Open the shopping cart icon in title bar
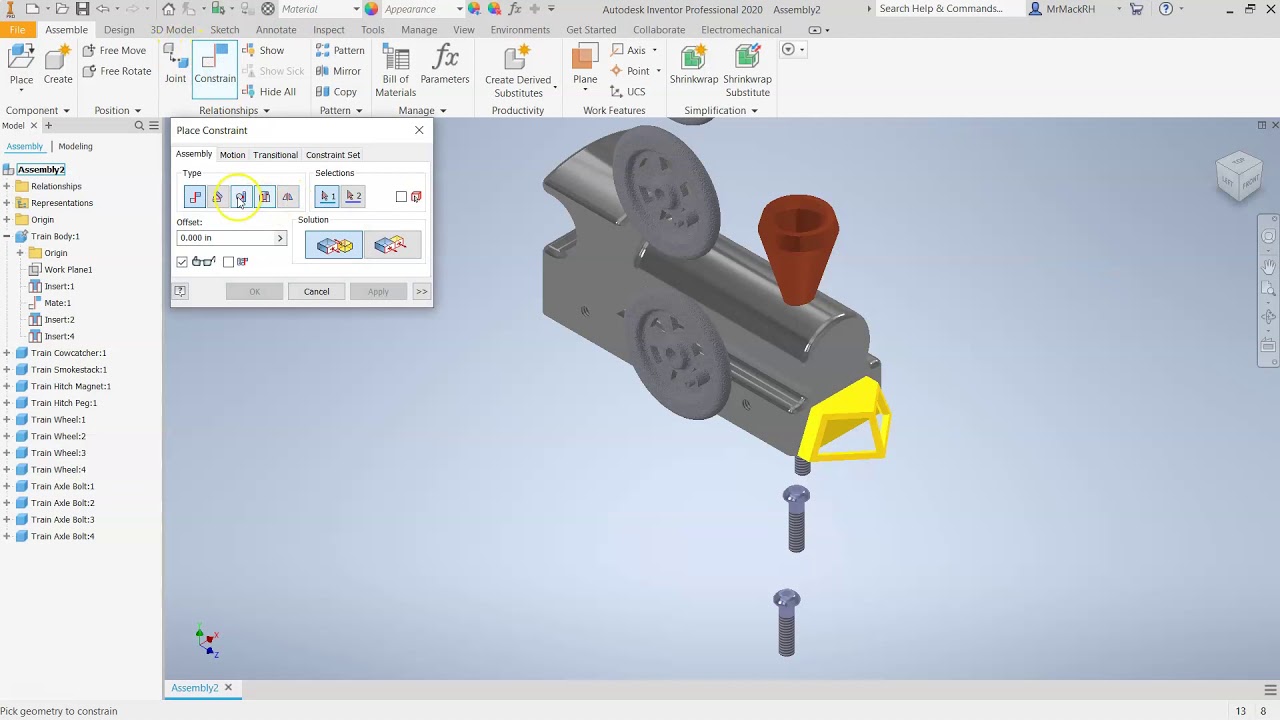Screen dimensions: 1280x720 pyautogui.click(x=1137, y=9)
